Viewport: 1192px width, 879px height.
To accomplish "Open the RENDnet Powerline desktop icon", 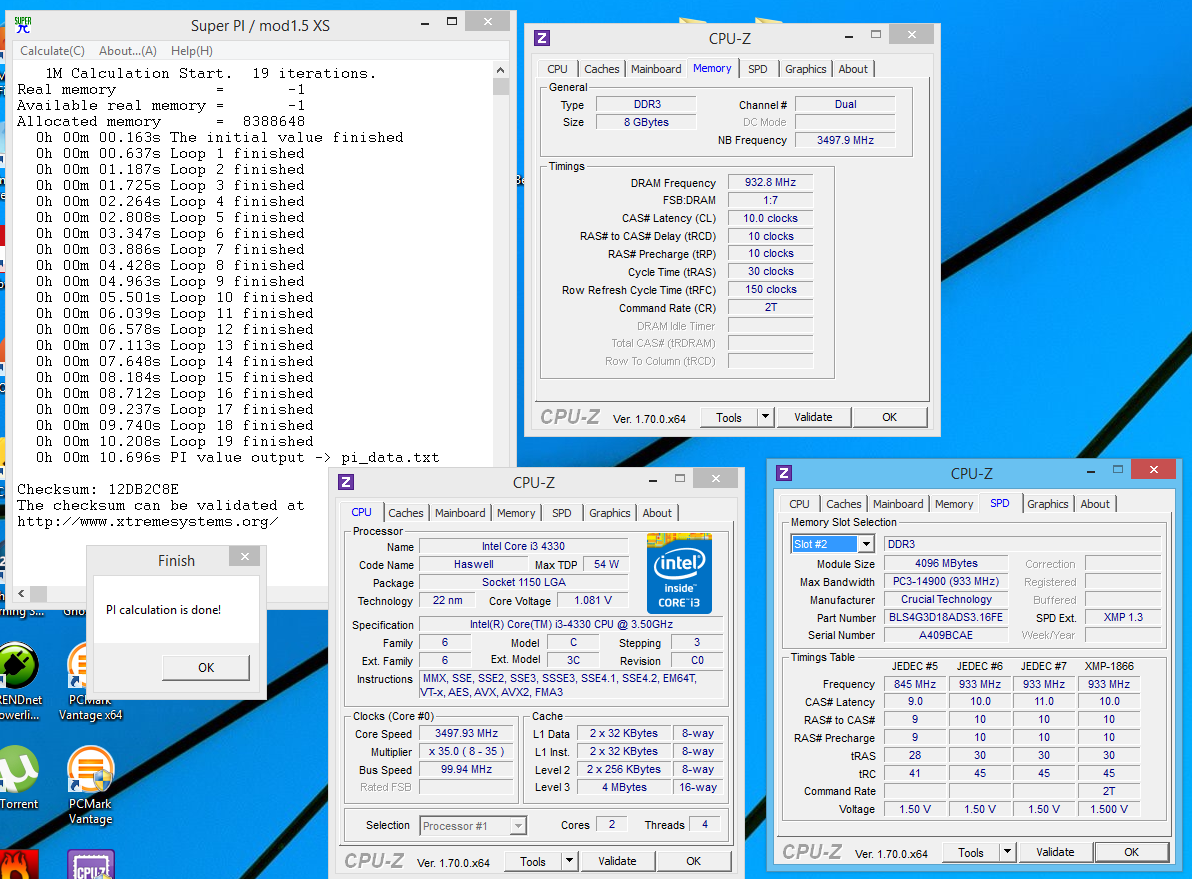I will [x=21, y=681].
